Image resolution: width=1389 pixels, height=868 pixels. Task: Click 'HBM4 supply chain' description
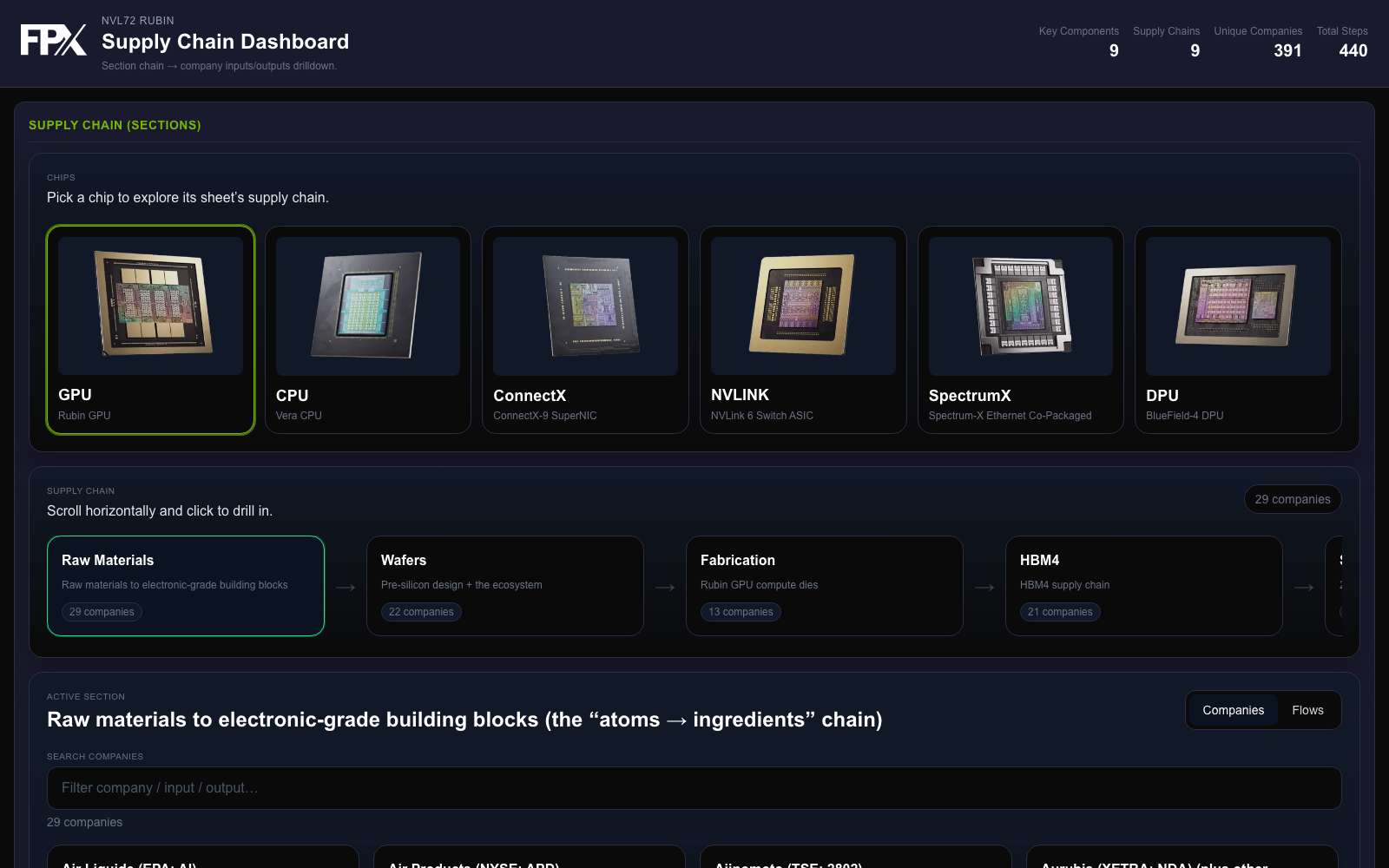click(x=1064, y=585)
